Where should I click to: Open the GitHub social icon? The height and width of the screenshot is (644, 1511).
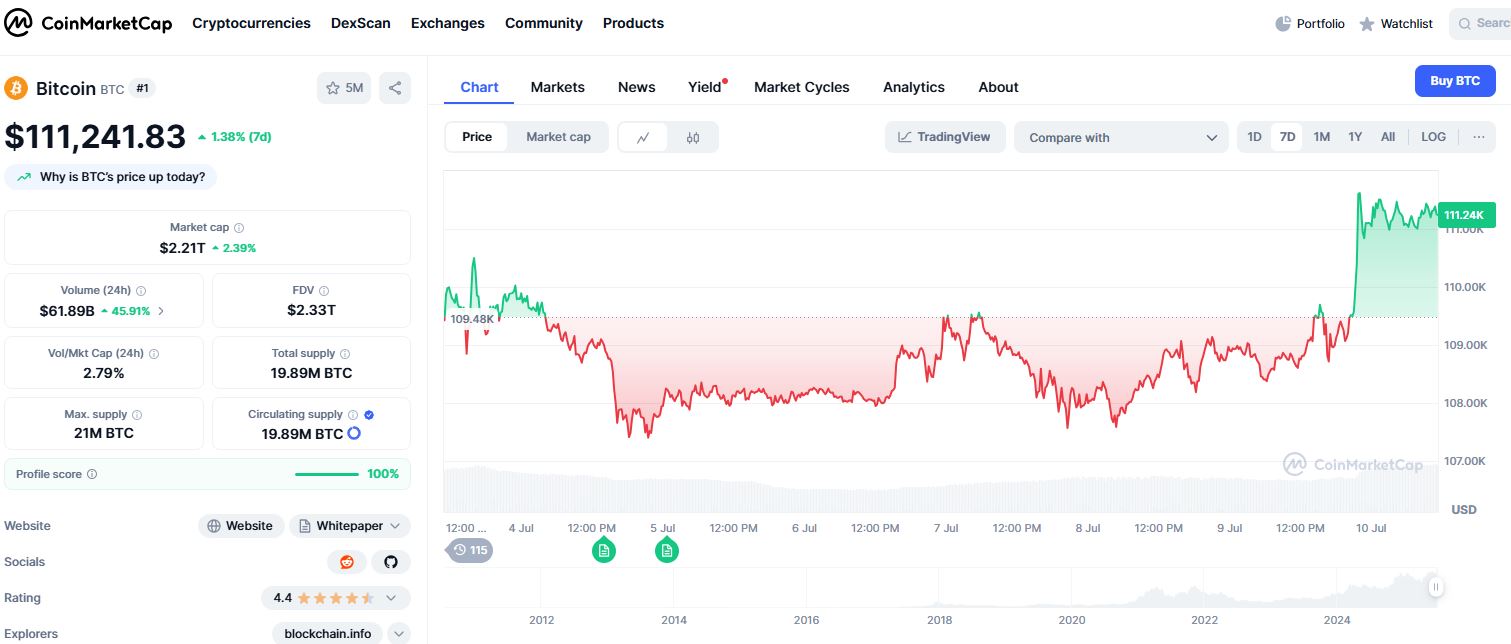391,562
